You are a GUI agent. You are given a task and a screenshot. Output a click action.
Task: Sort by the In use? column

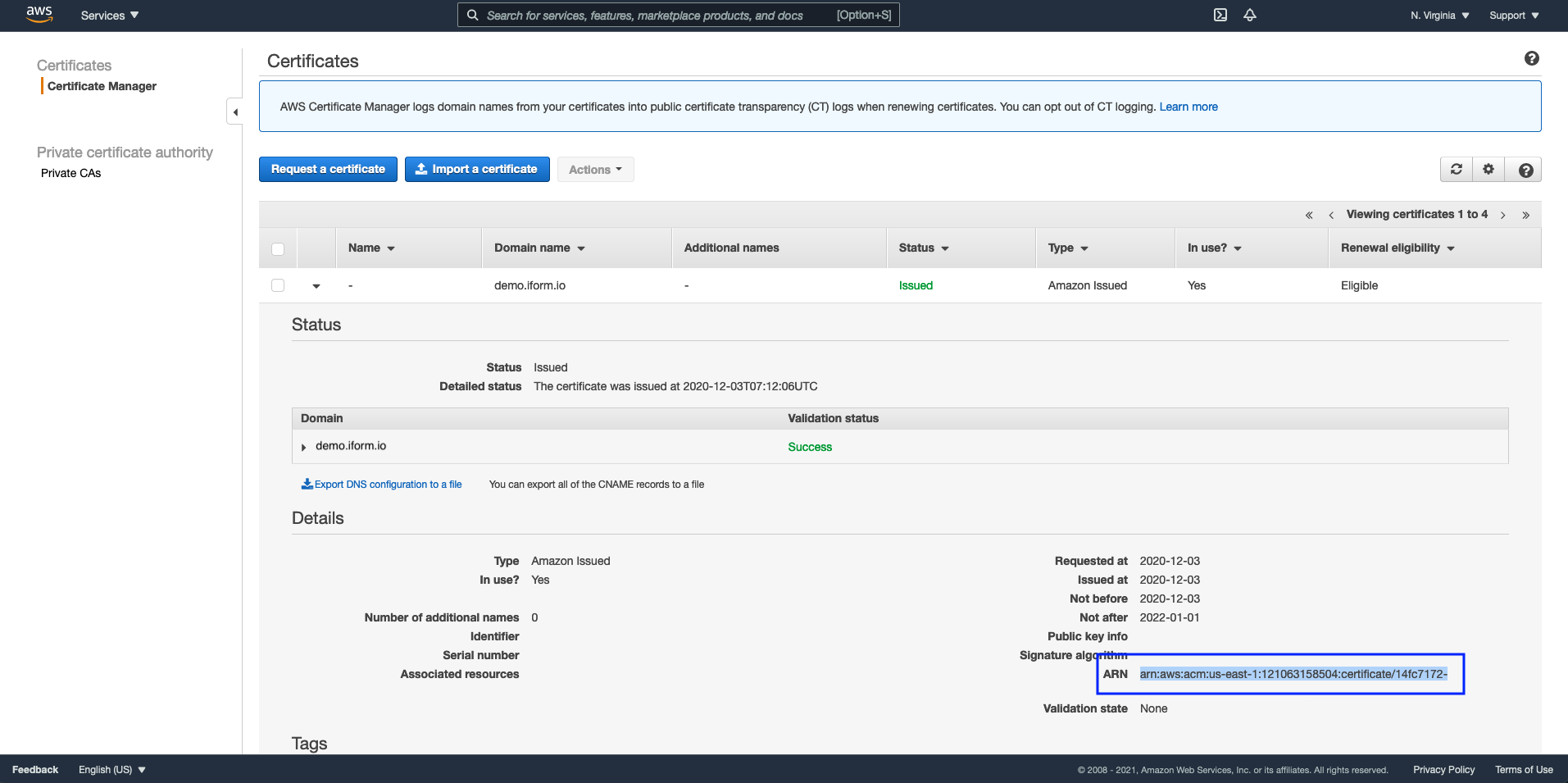pos(1215,248)
